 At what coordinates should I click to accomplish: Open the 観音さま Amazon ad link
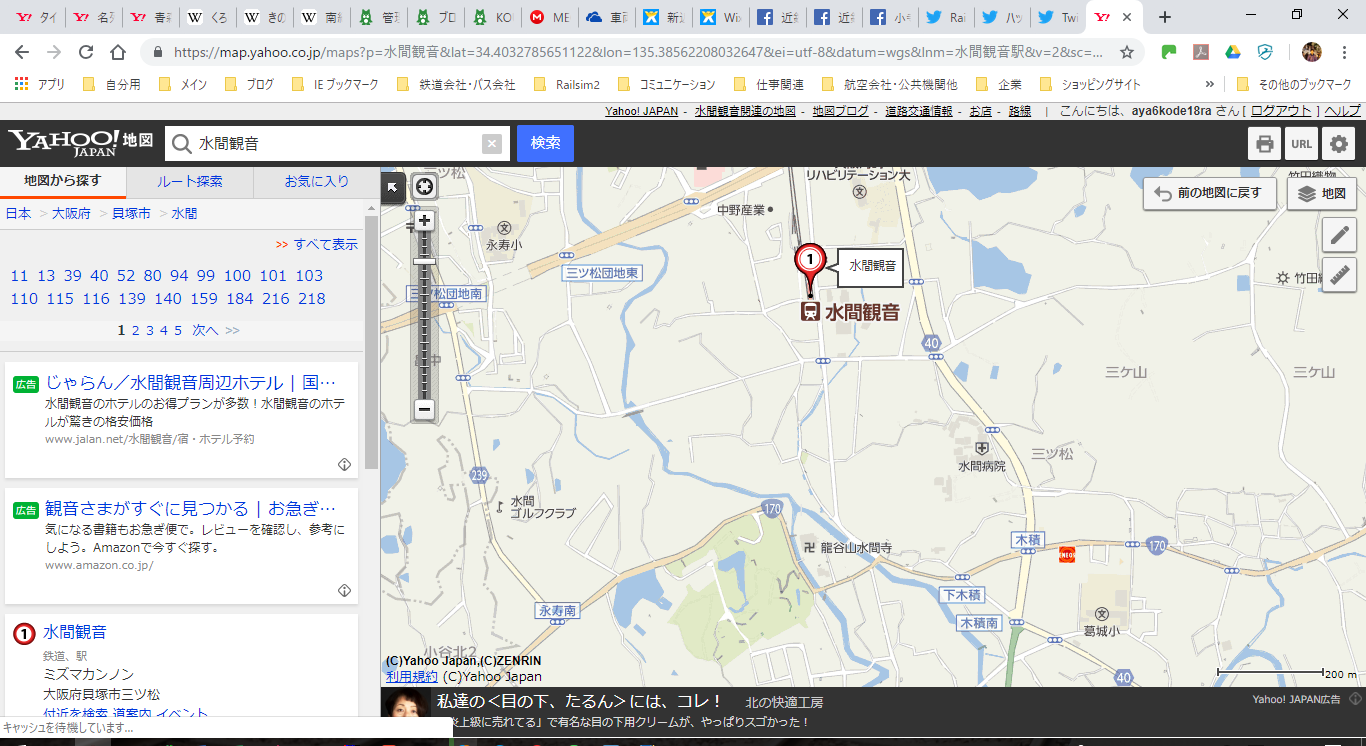pyautogui.click(x=190, y=508)
